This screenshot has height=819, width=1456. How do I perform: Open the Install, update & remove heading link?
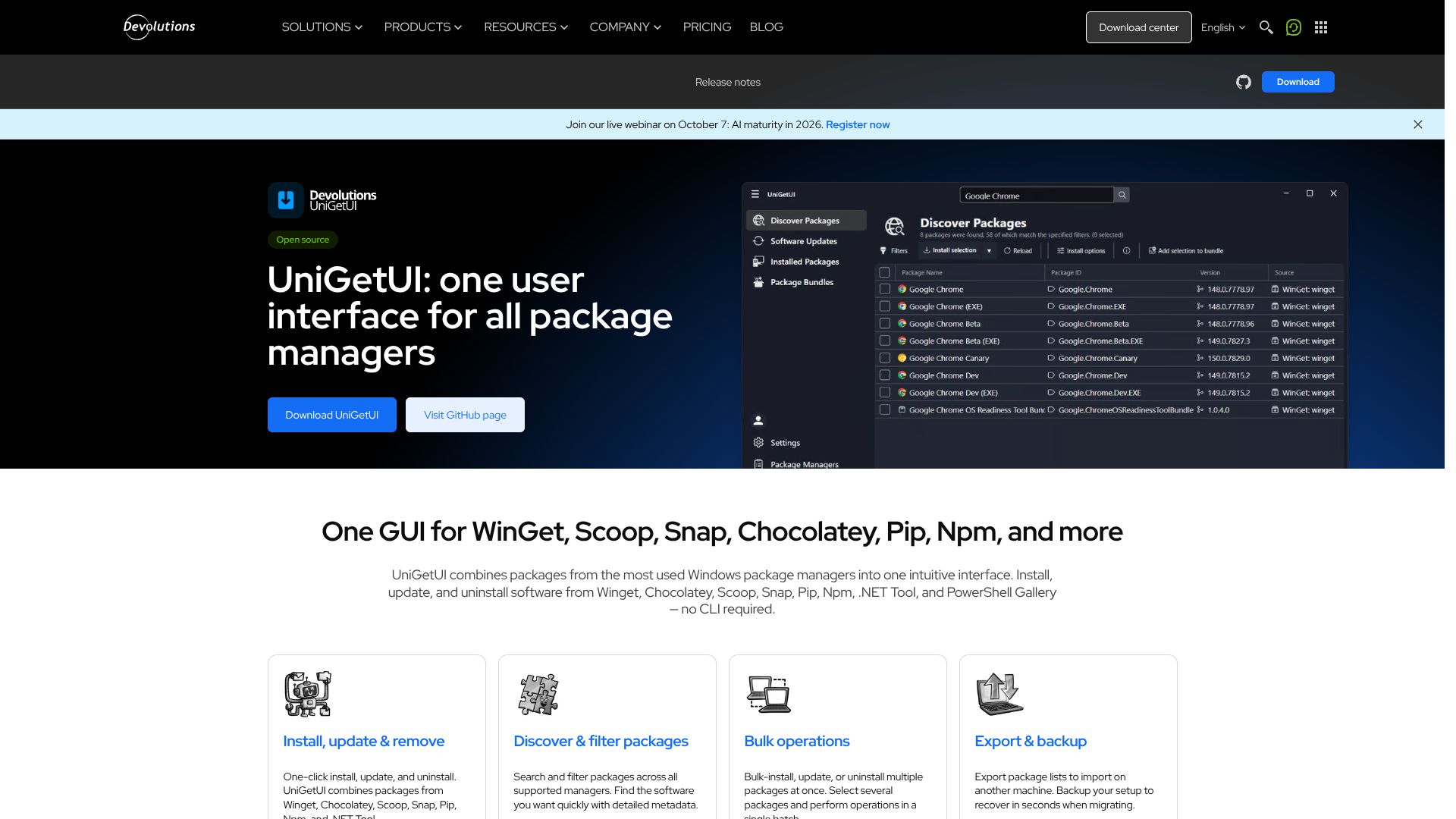pyautogui.click(x=364, y=742)
